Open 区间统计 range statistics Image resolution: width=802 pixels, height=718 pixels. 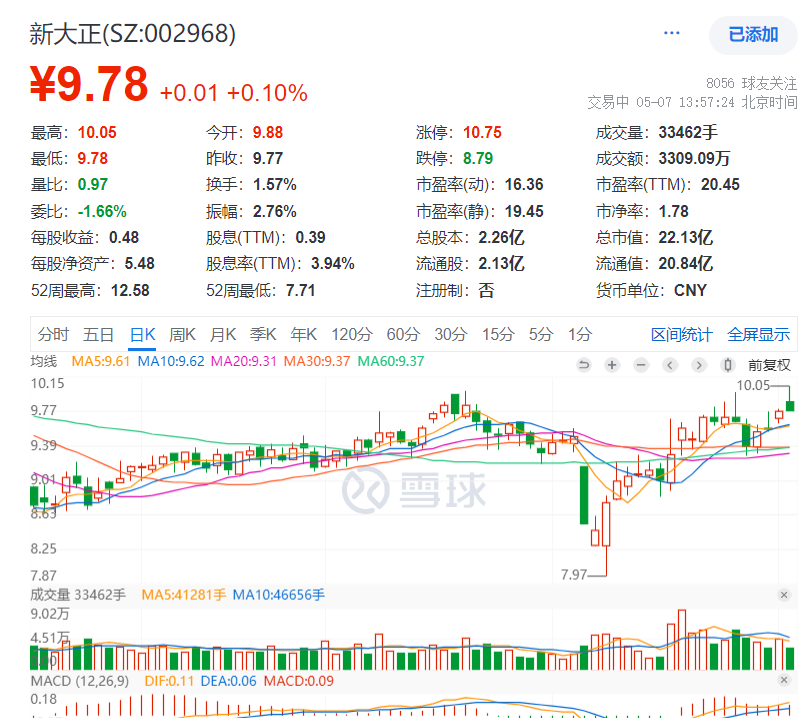[x=681, y=335]
